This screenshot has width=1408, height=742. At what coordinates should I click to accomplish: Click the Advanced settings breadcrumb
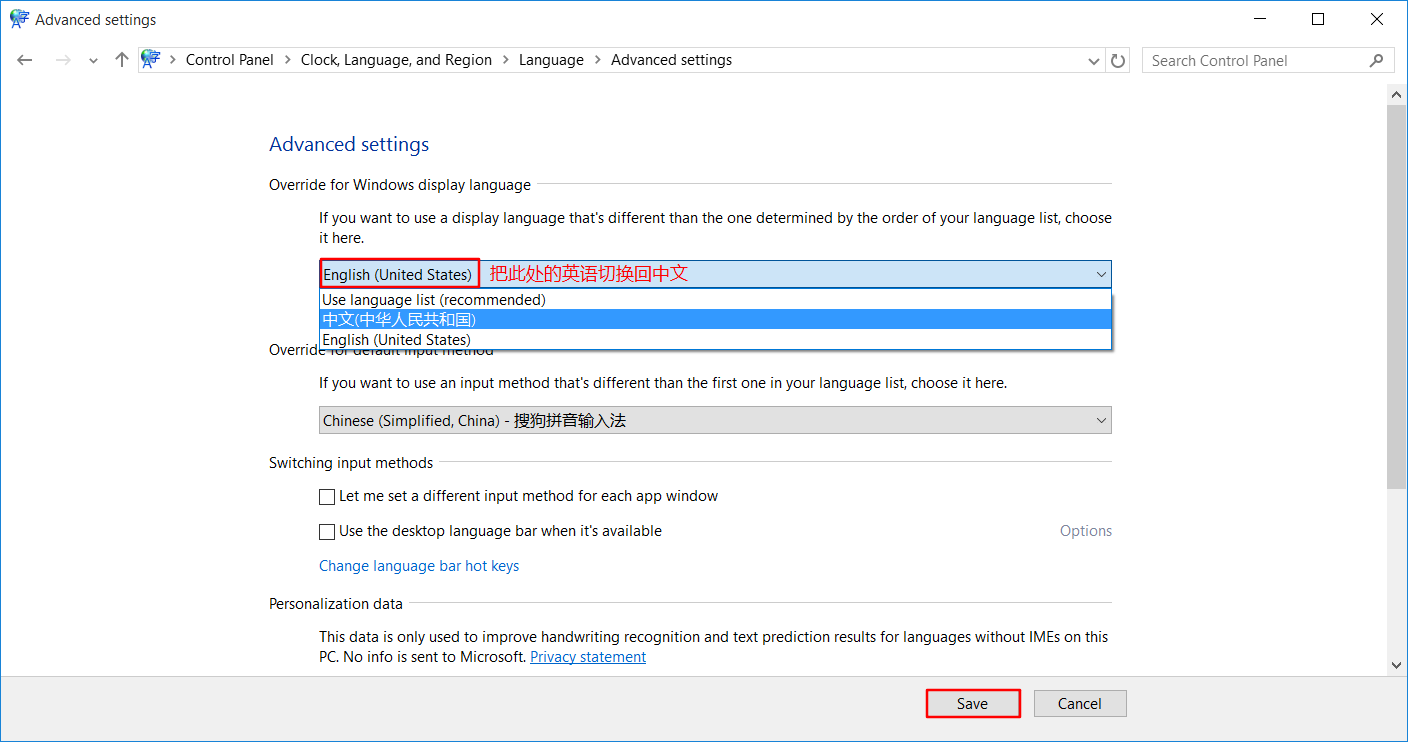coord(671,60)
